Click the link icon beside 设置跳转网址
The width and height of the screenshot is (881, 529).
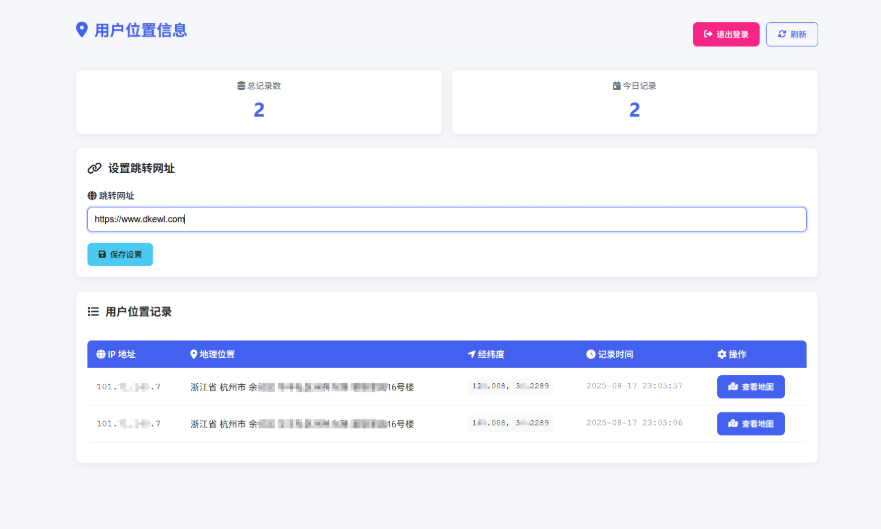click(94, 168)
